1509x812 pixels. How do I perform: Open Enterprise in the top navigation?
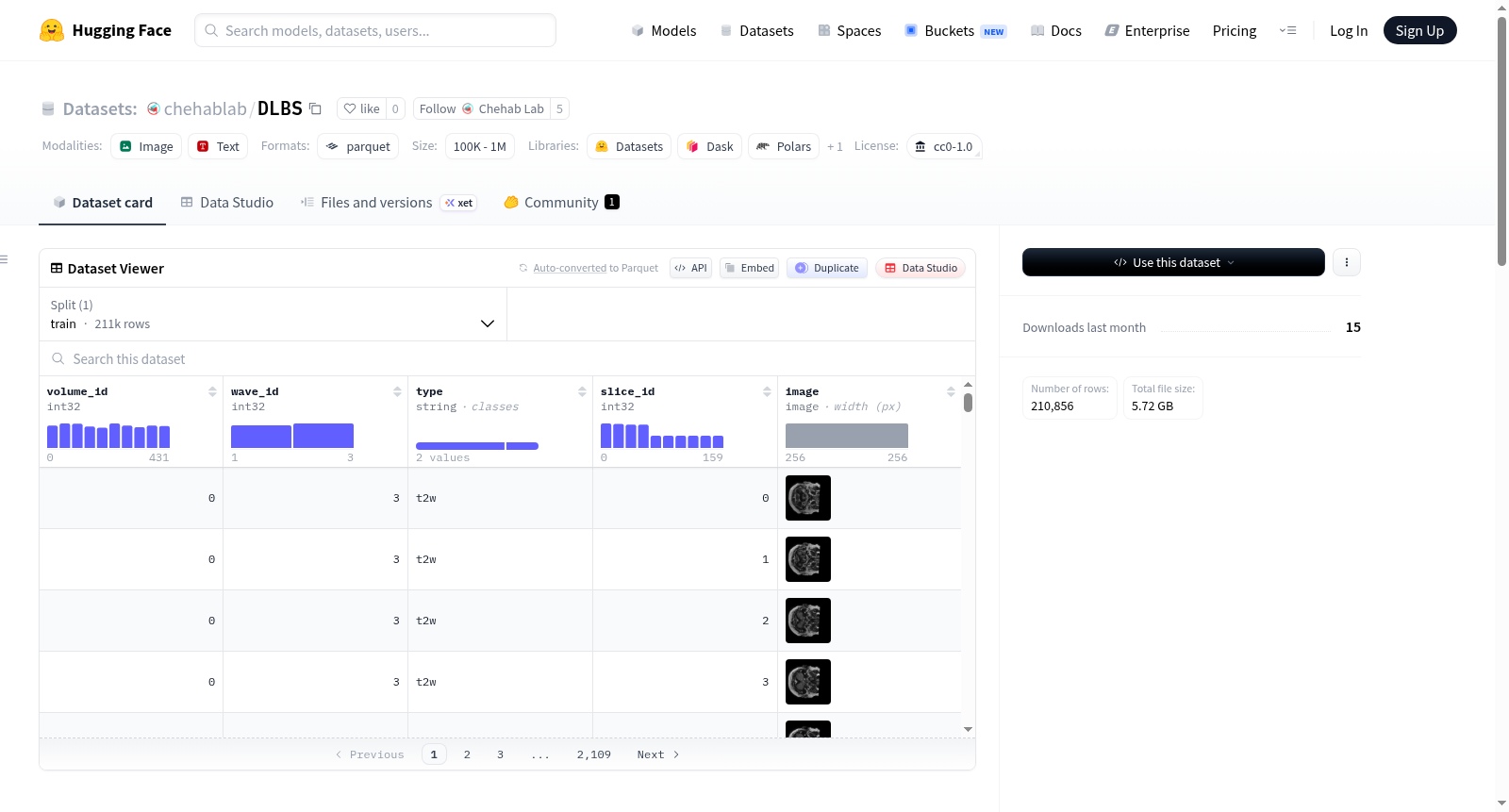1147,30
